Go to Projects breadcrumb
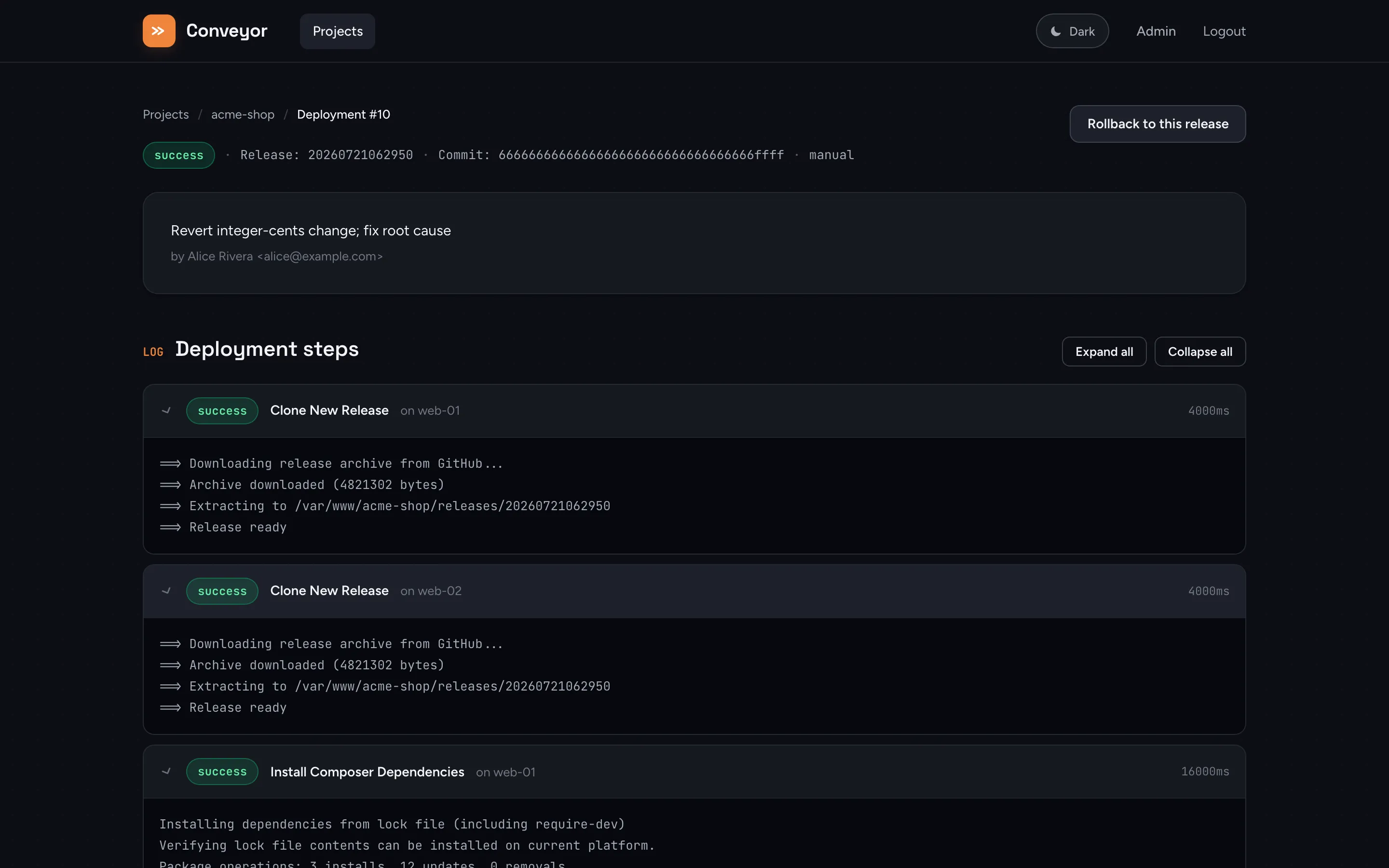Screen dimensions: 1389x868 point(166,114)
